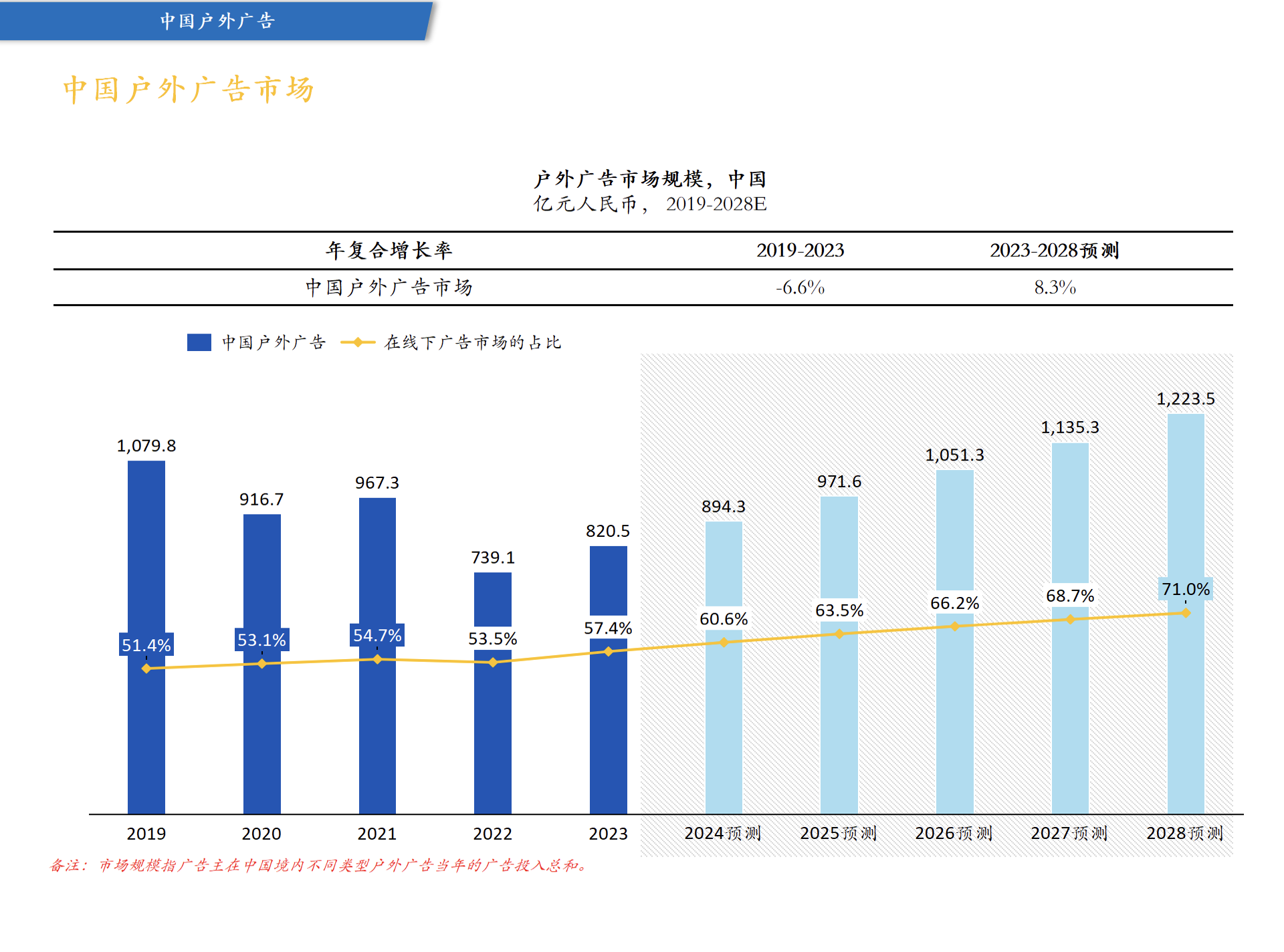1284x952 pixels.
Task: Click the yellow diamond marker above 2025预测
Action: point(839,634)
